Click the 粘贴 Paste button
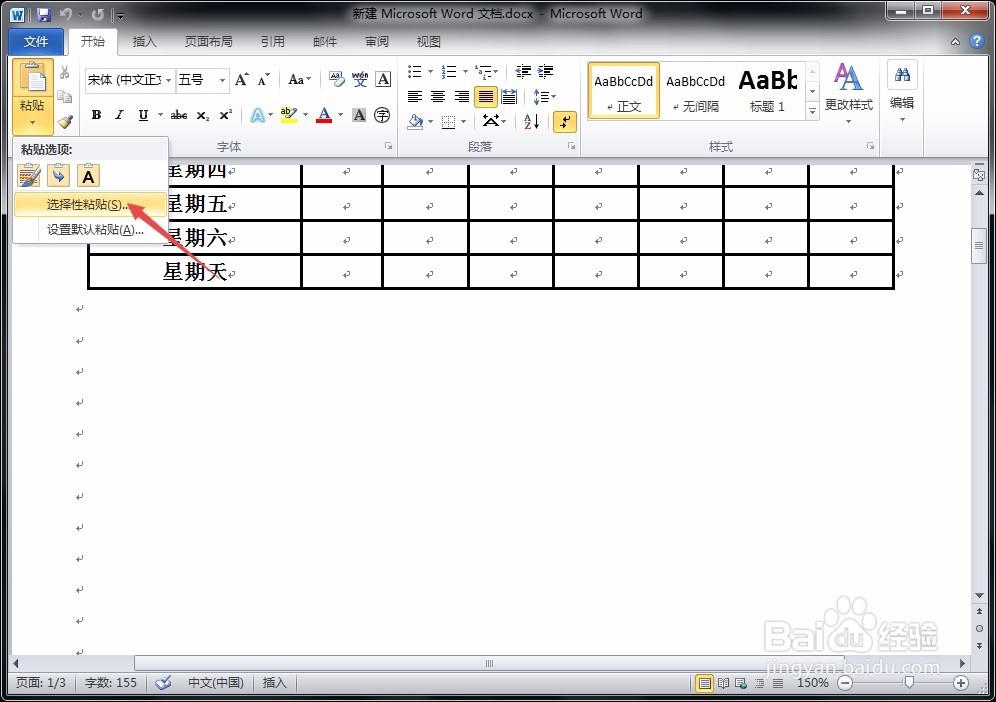The image size is (996, 702). pos(32,97)
